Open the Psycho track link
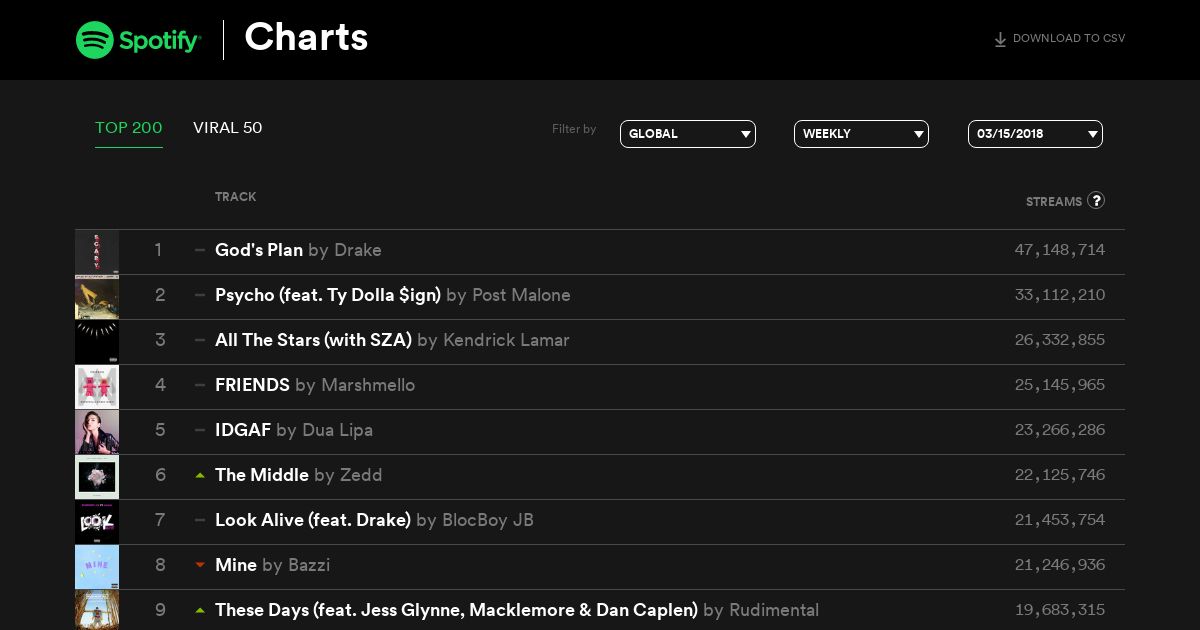 328,295
